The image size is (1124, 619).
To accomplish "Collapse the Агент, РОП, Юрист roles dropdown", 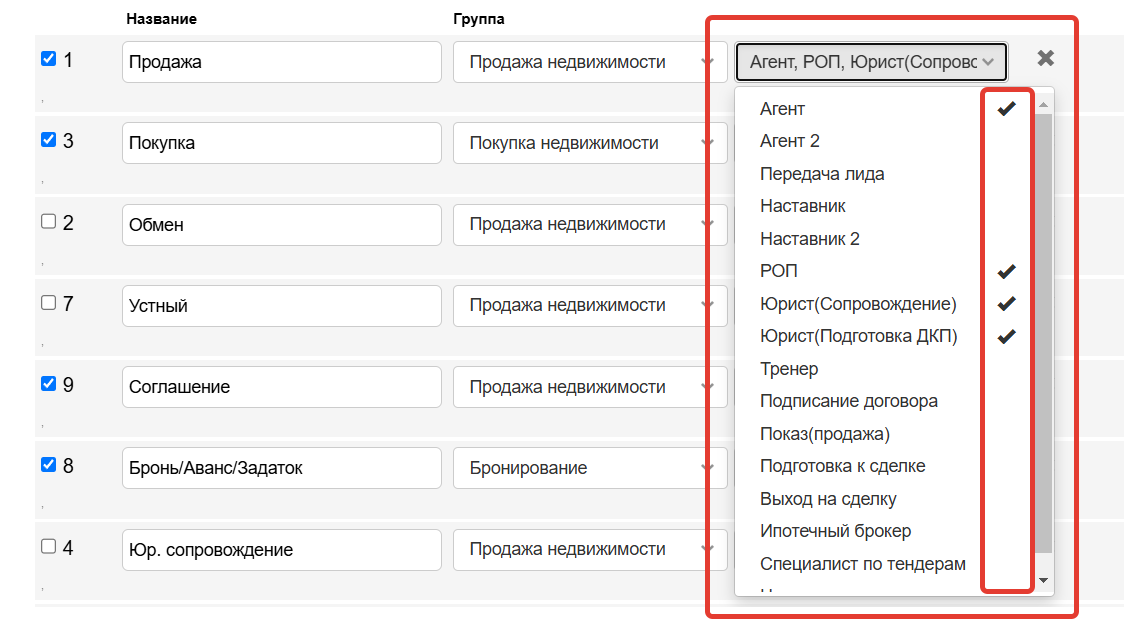I will [x=871, y=62].
